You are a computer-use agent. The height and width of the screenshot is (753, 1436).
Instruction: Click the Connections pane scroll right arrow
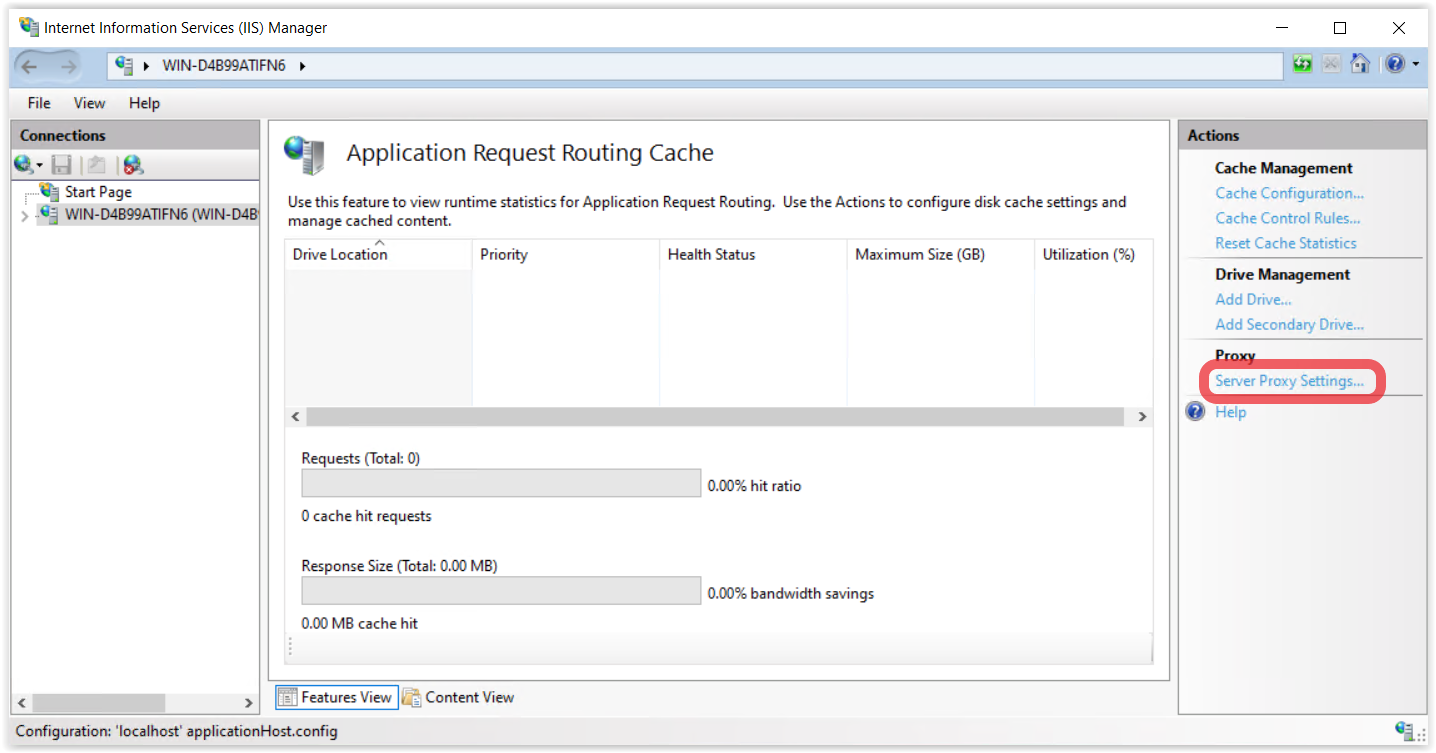pyautogui.click(x=249, y=704)
